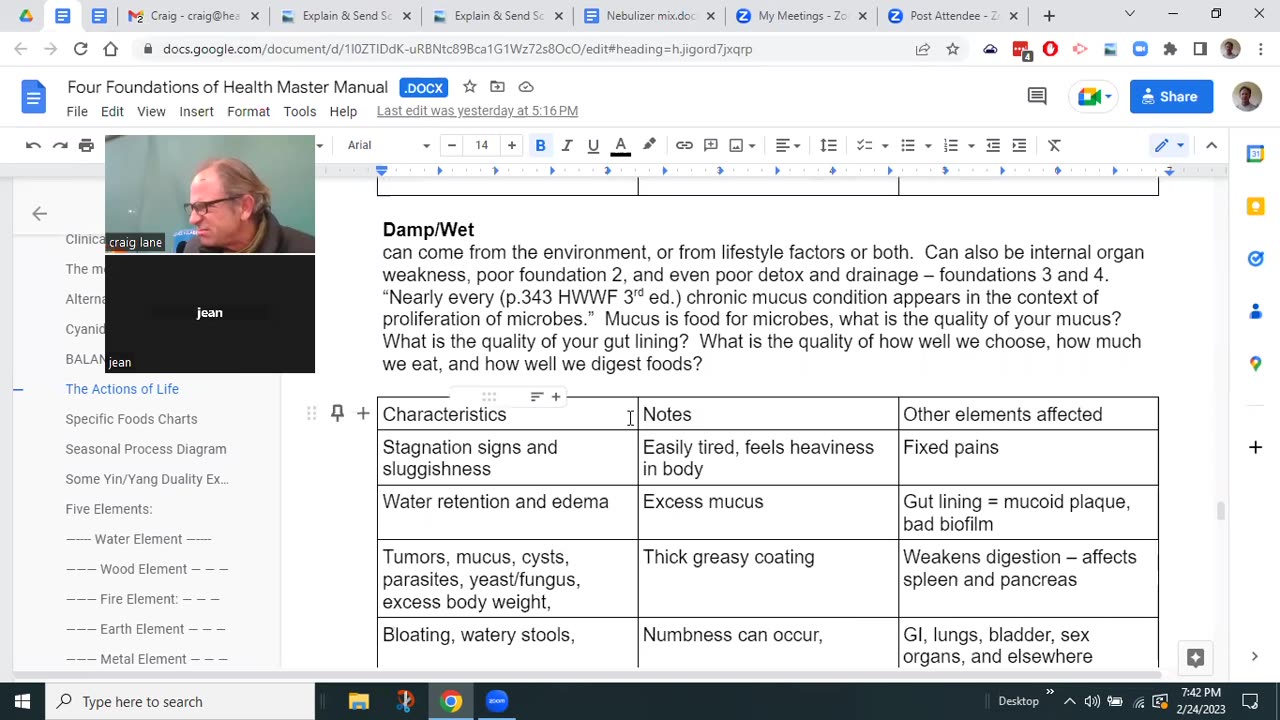1280x720 pixels.
Task: Go to Seasonal Process Diagram outline heading
Action: [x=146, y=449]
